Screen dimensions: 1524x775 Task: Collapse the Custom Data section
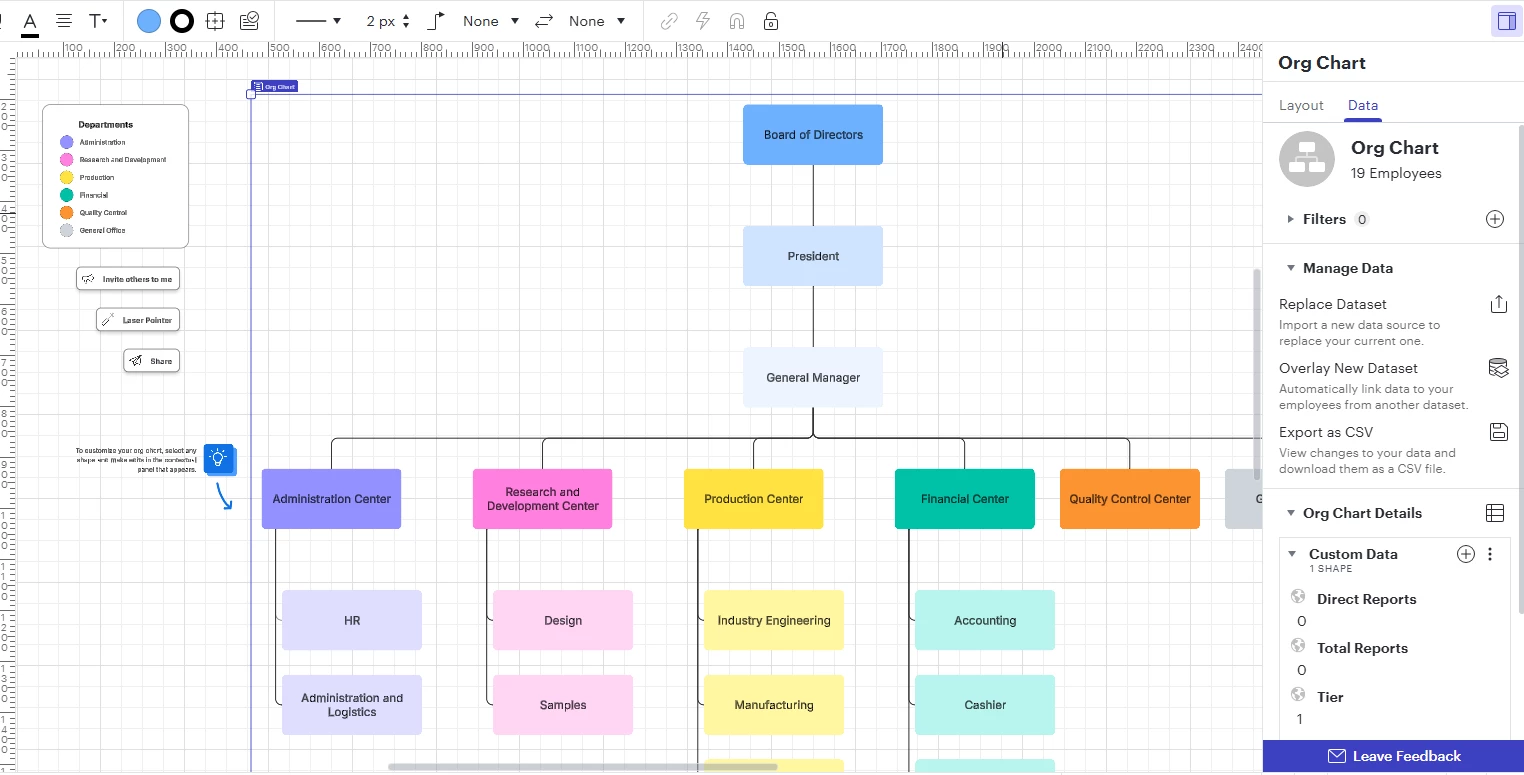1292,554
